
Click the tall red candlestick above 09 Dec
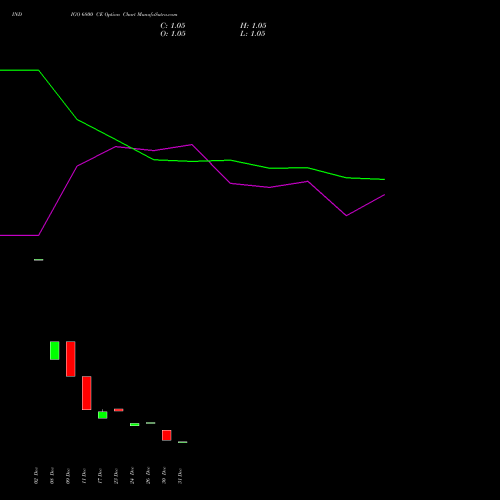click(x=71, y=359)
